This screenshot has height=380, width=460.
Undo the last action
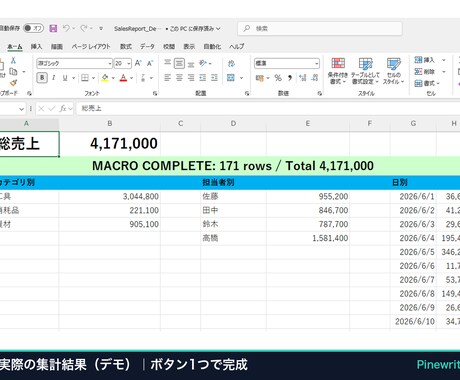(x=66, y=28)
